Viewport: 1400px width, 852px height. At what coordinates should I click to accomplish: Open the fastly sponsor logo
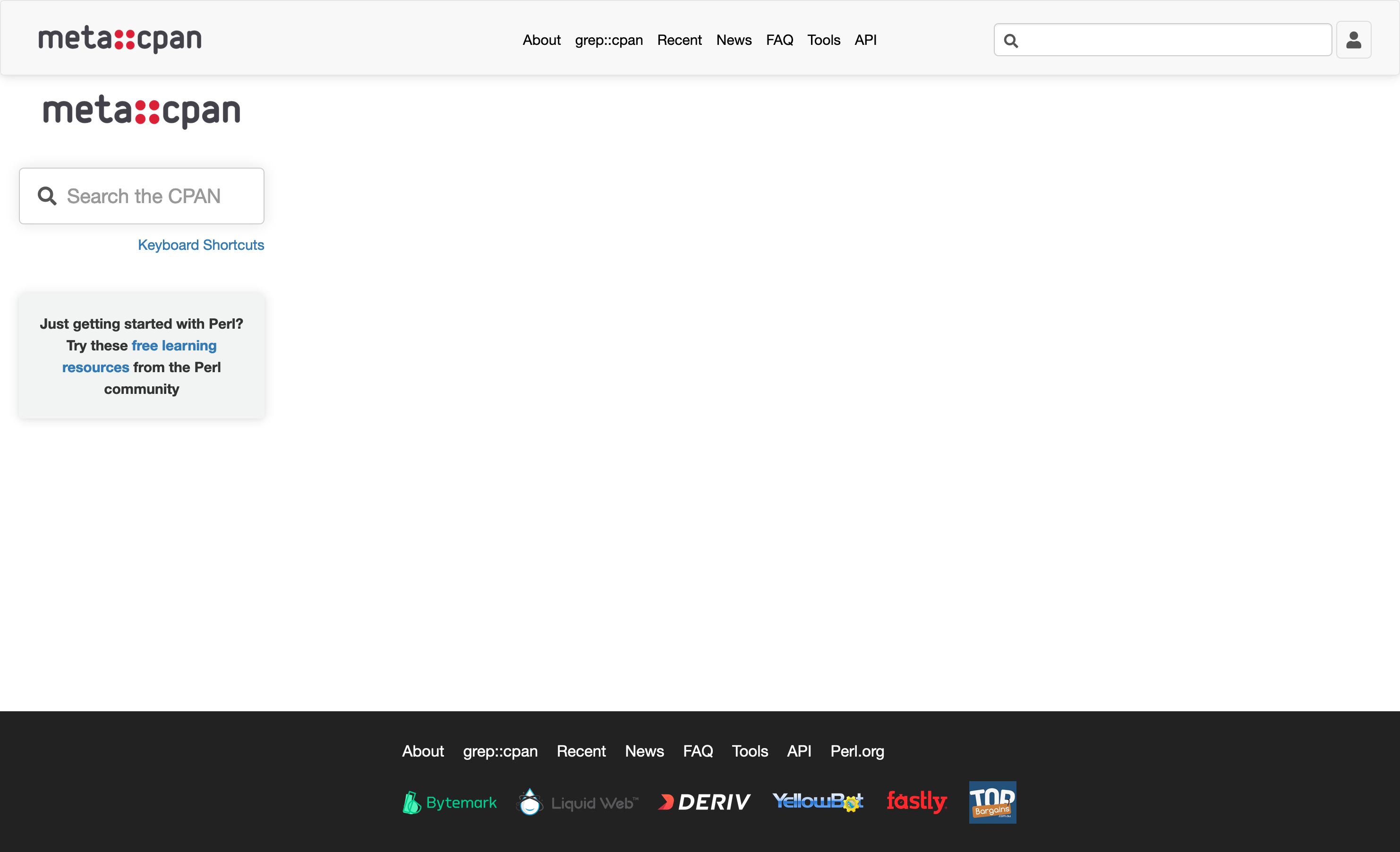916,801
